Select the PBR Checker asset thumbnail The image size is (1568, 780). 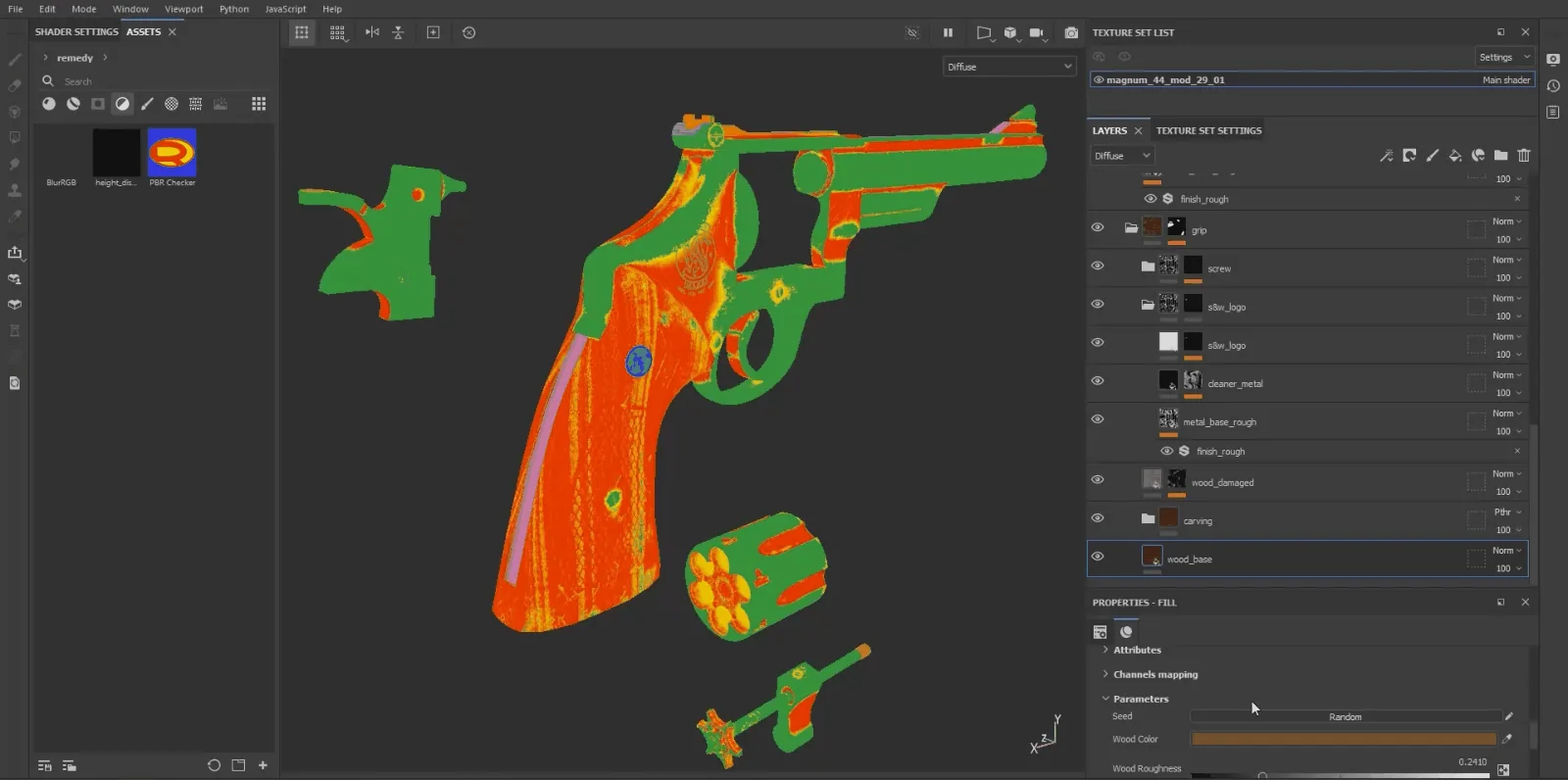[171, 153]
